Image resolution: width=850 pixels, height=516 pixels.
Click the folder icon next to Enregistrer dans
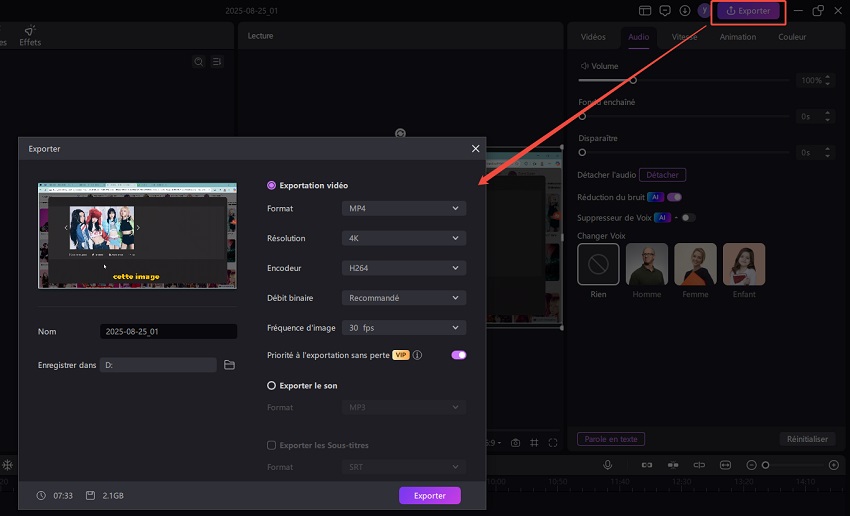pyautogui.click(x=229, y=365)
